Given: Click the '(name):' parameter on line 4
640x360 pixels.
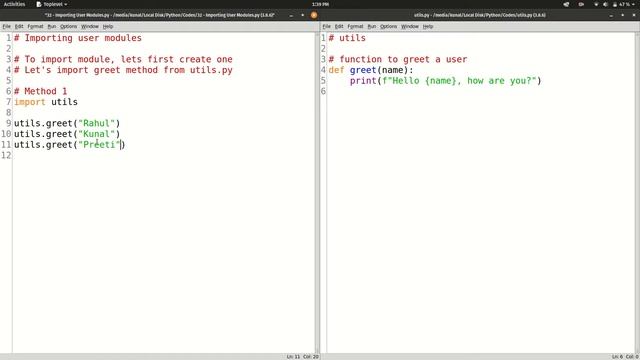Looking at the screenshot, I should coord(395,70).
